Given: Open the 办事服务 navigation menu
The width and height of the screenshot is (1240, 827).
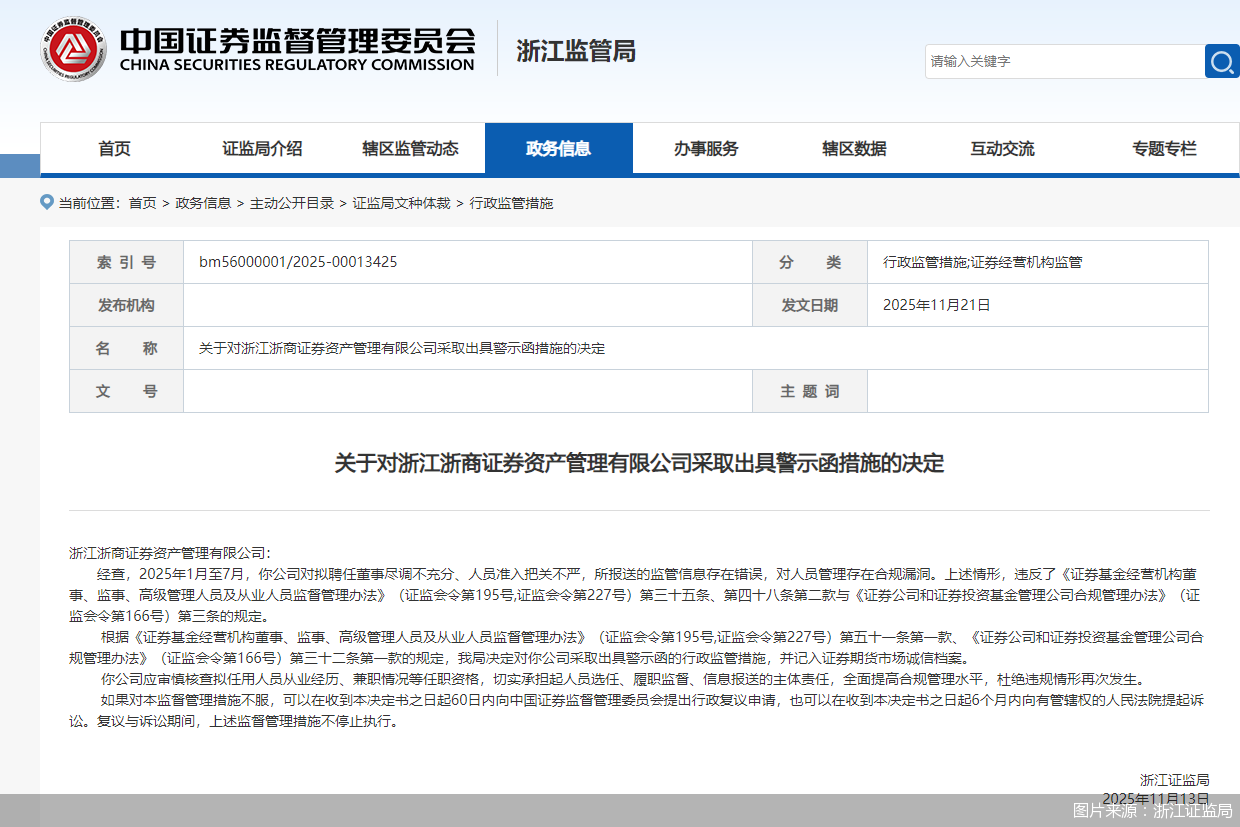Looking at the screenshot, I should coord(706,148).
